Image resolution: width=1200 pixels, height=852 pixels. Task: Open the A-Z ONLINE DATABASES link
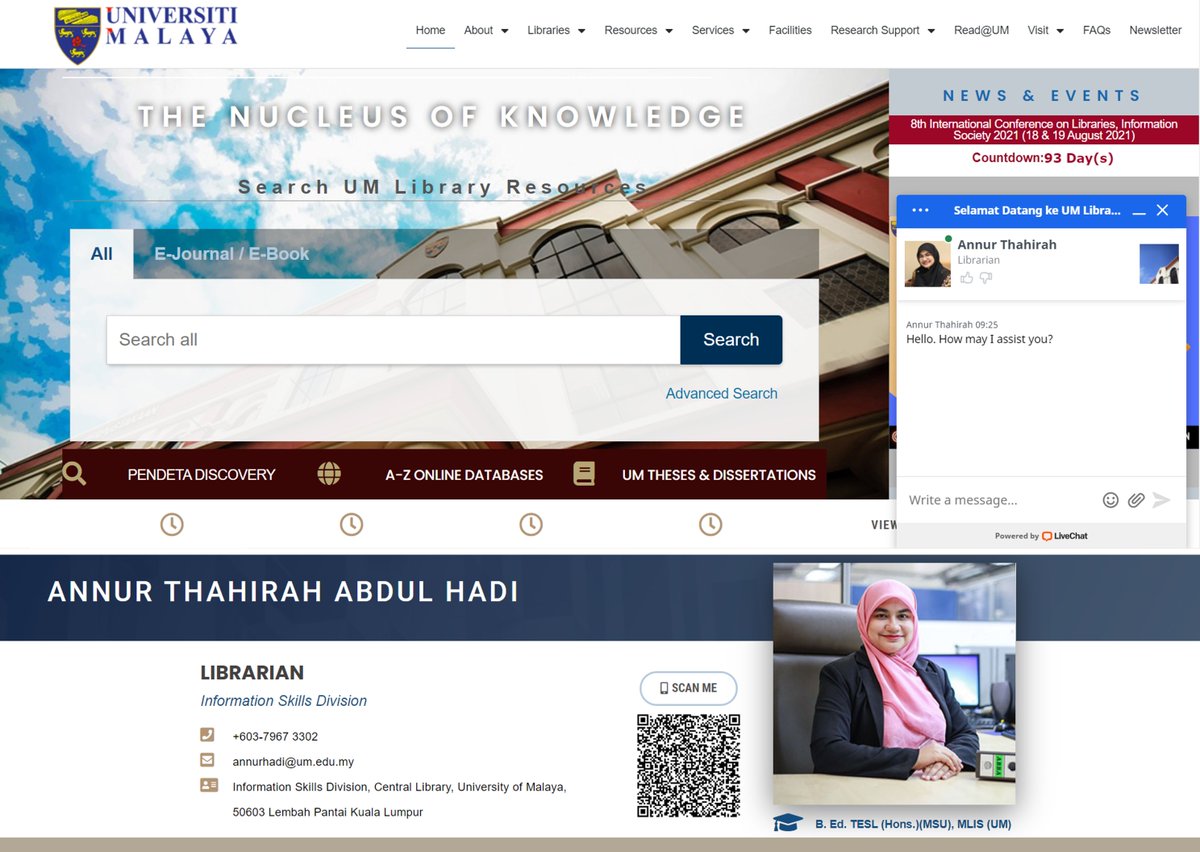(x=464, y=475)
